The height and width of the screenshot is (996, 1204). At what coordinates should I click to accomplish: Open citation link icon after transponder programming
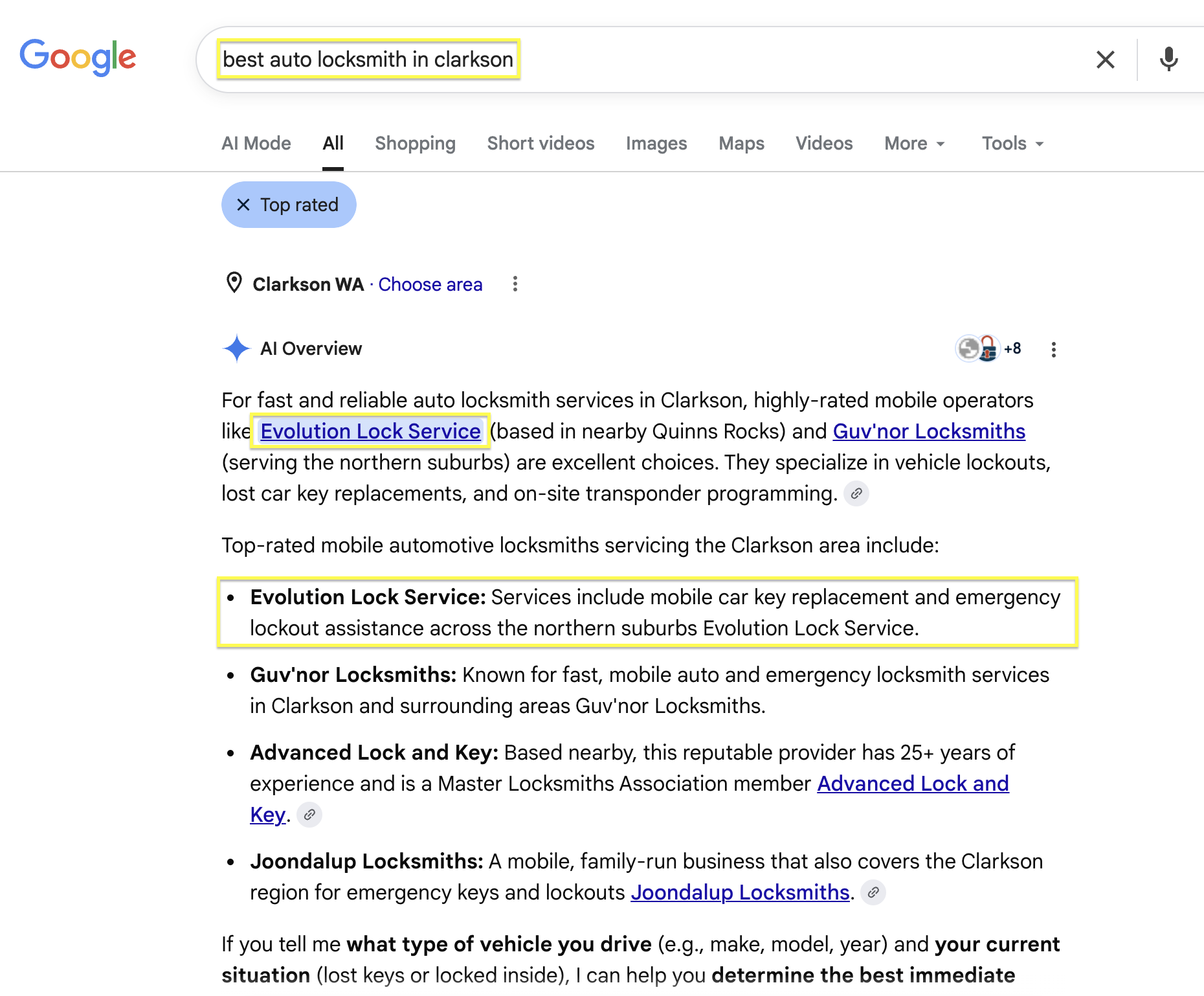point(856,493)
